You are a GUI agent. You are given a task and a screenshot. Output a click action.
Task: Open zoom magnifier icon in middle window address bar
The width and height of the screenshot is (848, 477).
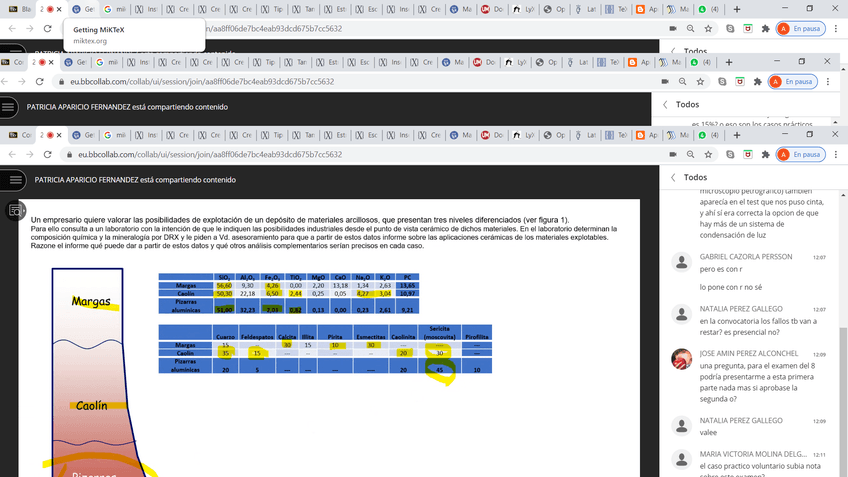(683, 82)
